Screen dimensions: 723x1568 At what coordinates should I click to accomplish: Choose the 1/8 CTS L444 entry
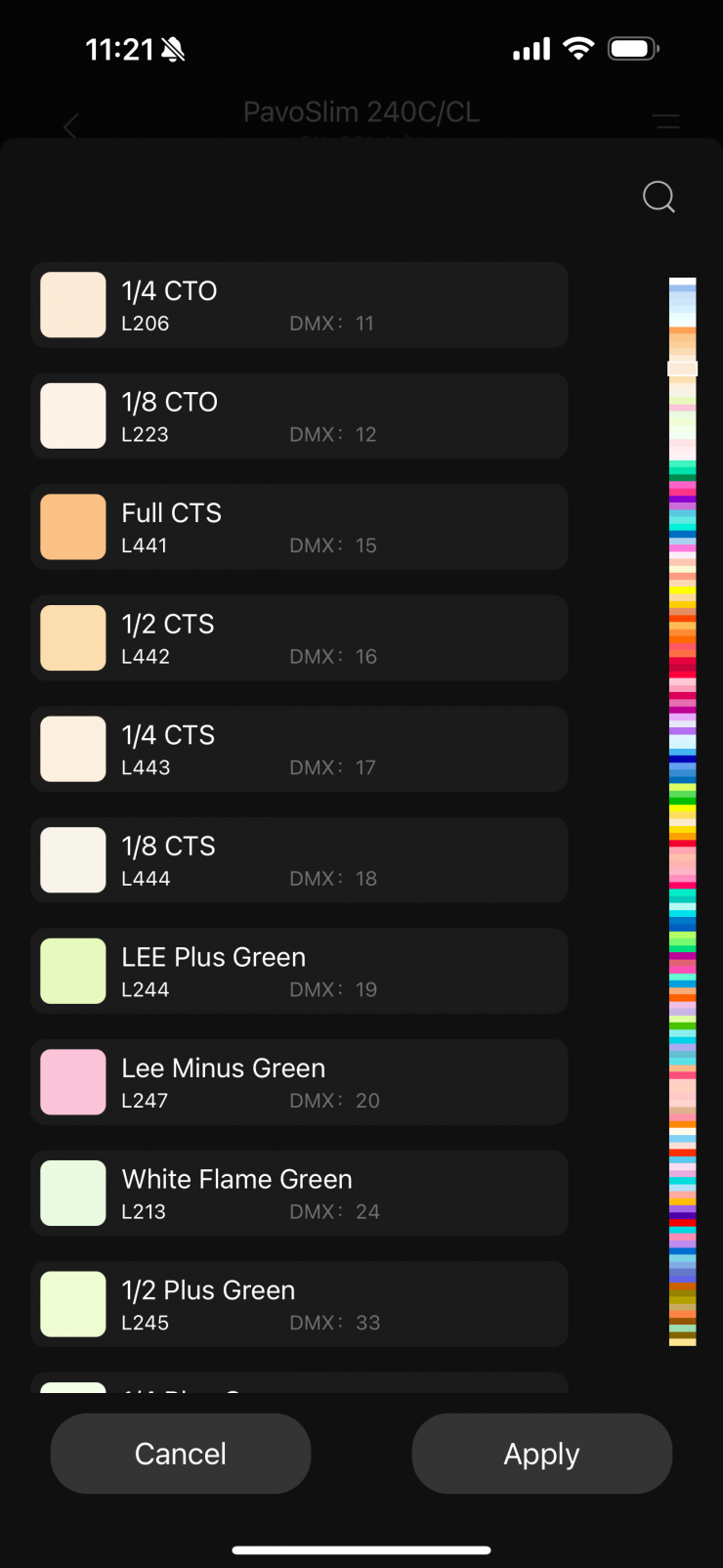pos(299,860)
